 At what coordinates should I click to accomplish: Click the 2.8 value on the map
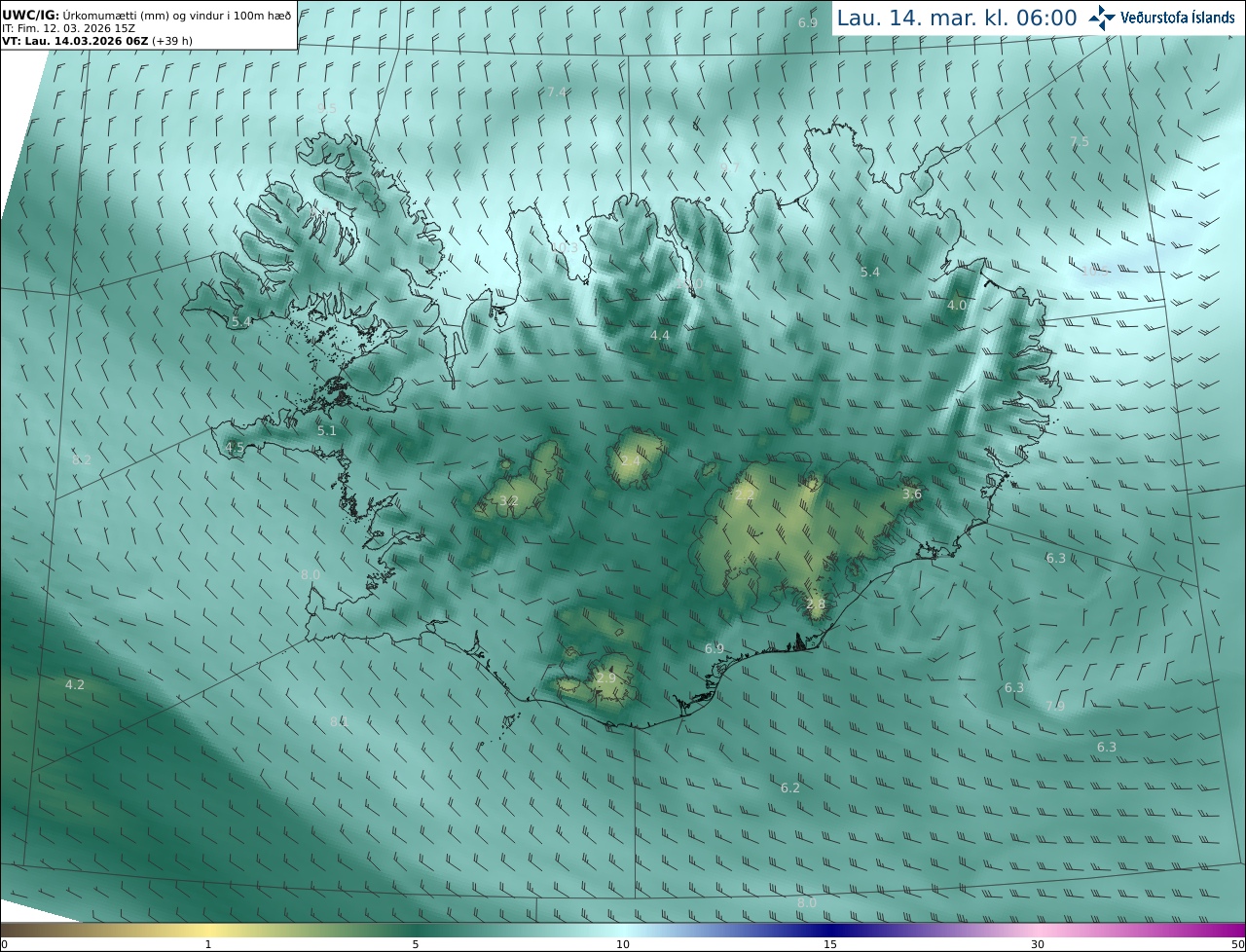coord(816,604)
